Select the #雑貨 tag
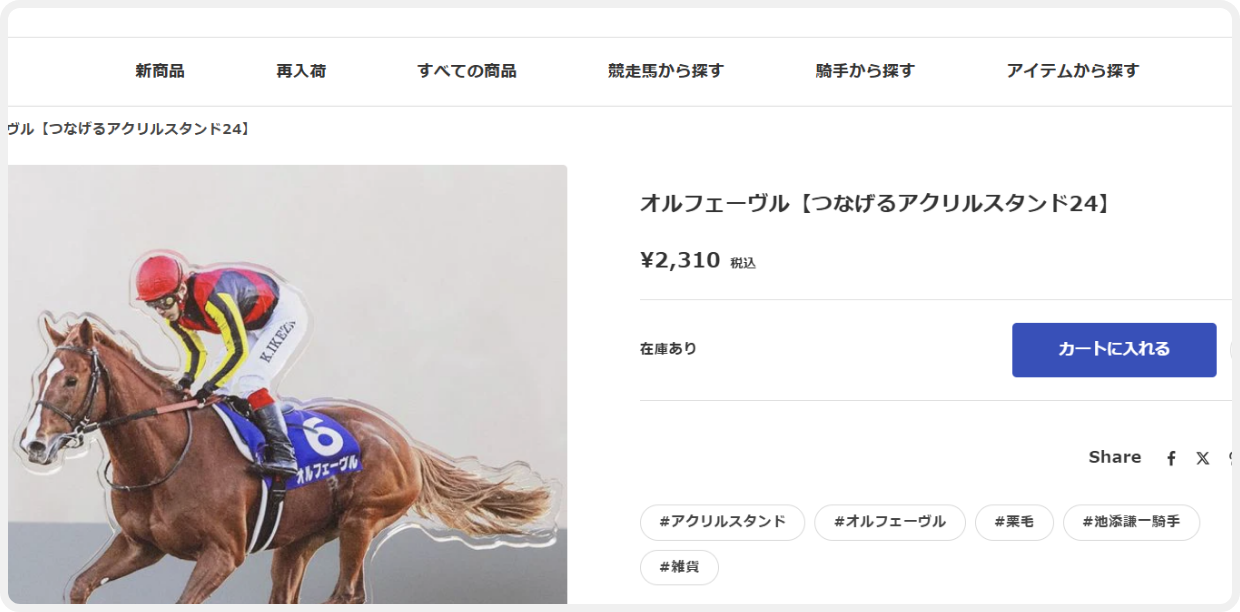This screenshot has width=1240, height=612. [x=679, y=567]
